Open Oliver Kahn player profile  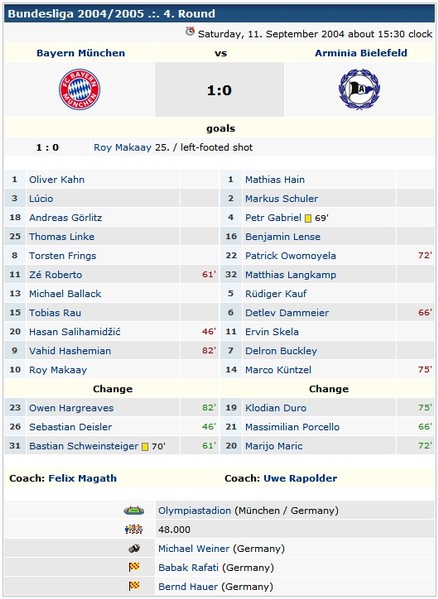click(x=57, y=180)
